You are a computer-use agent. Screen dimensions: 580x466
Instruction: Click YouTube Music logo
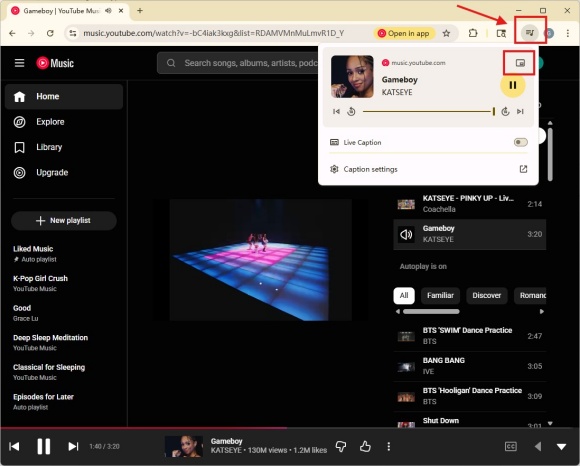tap(55, 63)
